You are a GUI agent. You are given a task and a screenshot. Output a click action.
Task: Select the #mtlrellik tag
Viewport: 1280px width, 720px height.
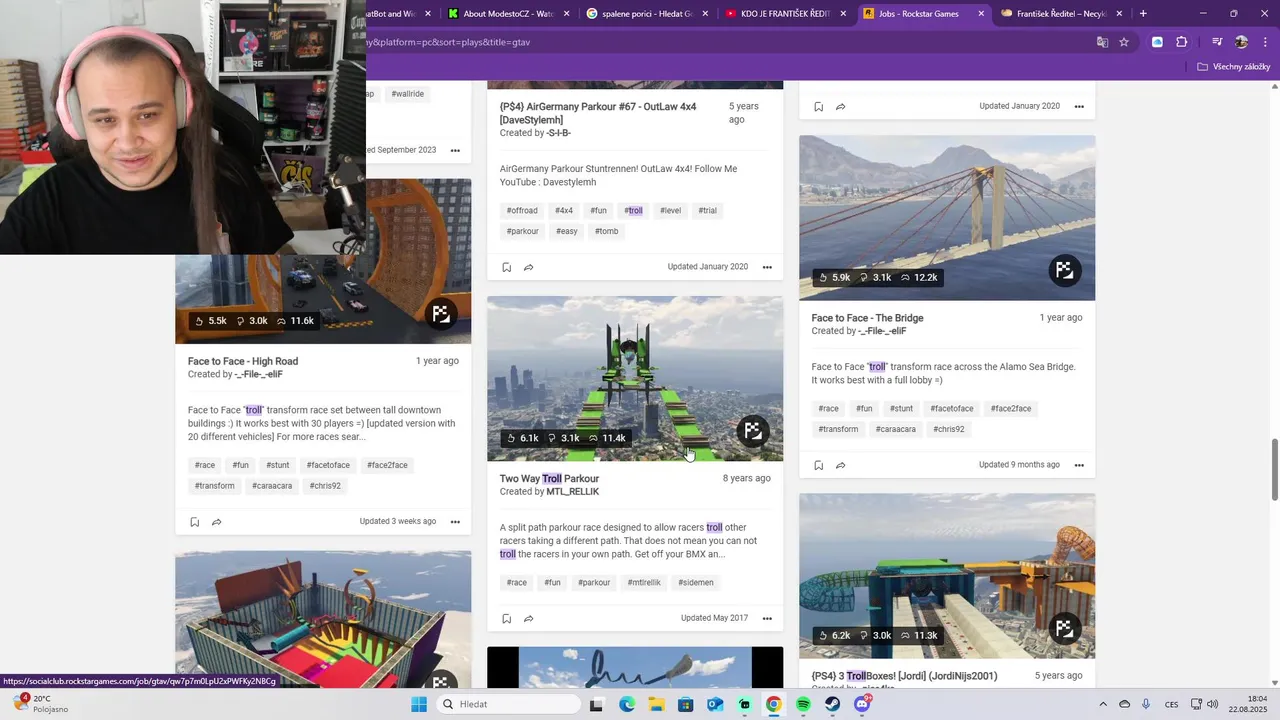(x=644, y=583)
